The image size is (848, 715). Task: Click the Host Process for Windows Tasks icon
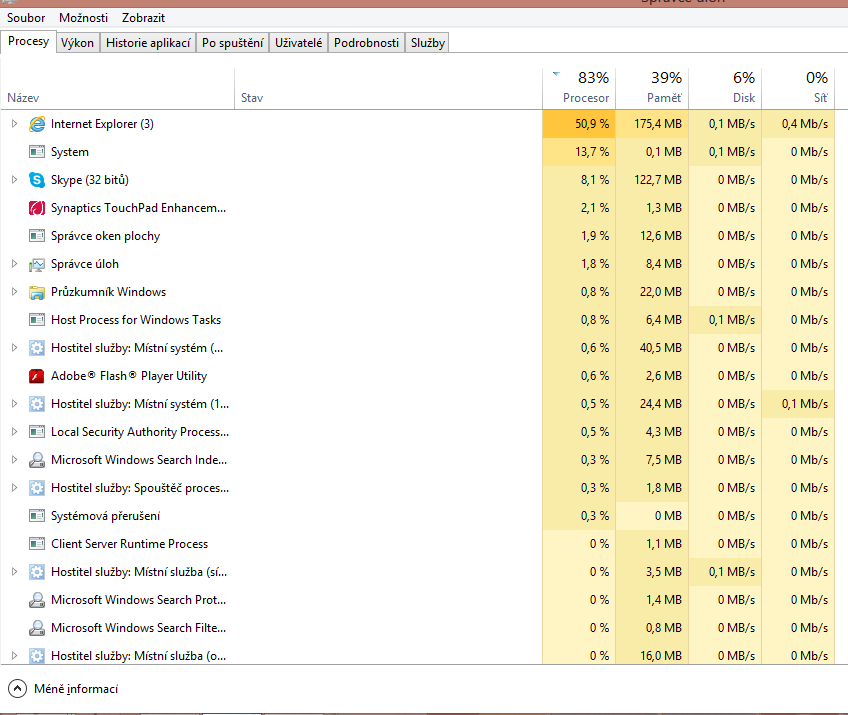[37, 320]
